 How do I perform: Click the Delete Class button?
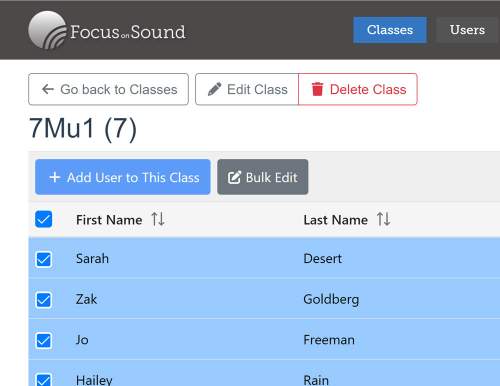(358, 89)
